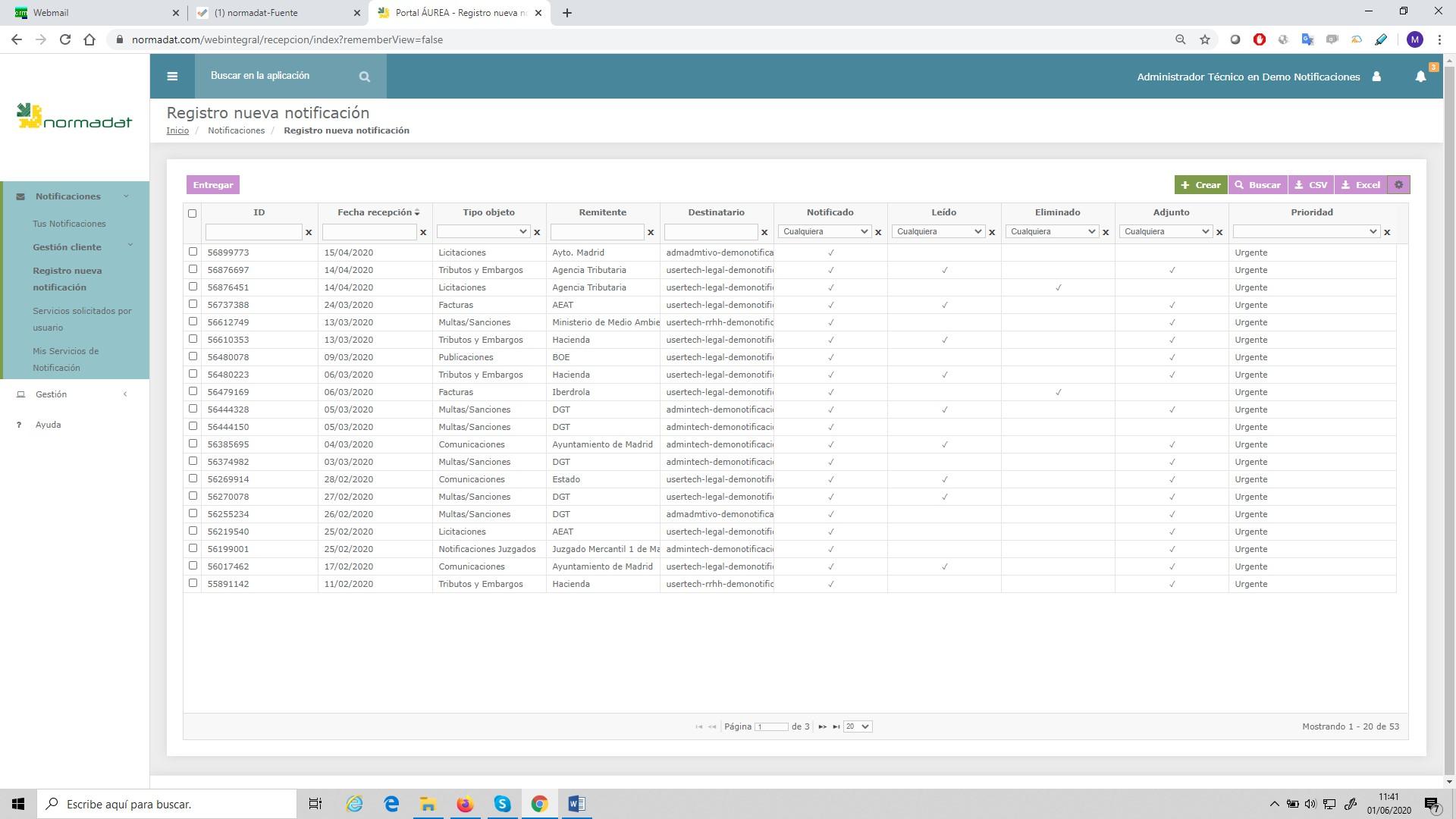The width and height of the screenshot is (1456, 819).
Task: Click the search magnifier in app search
Action: coord(365,77)
